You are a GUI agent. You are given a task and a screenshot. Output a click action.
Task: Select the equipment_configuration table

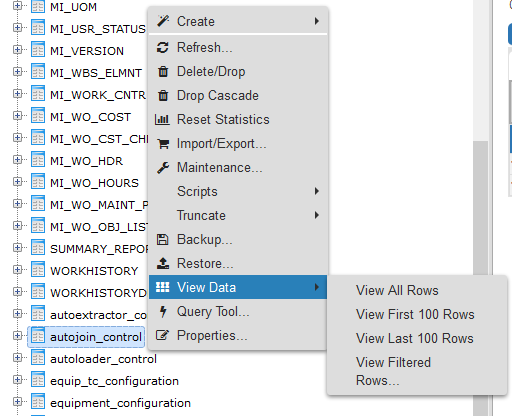[120, 403]
